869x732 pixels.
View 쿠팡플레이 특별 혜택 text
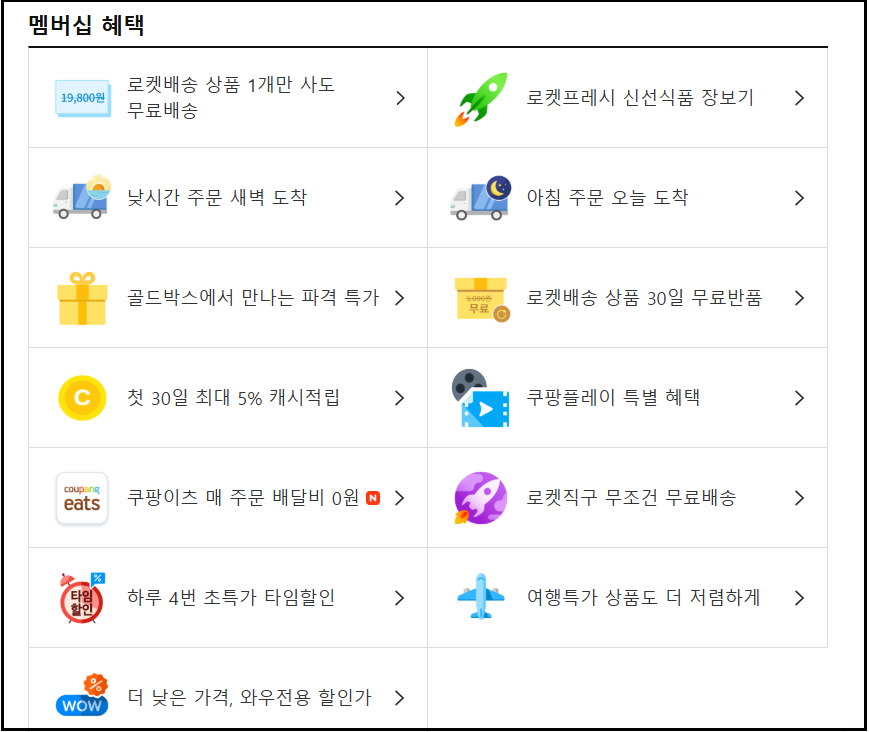tap(613, 397)
